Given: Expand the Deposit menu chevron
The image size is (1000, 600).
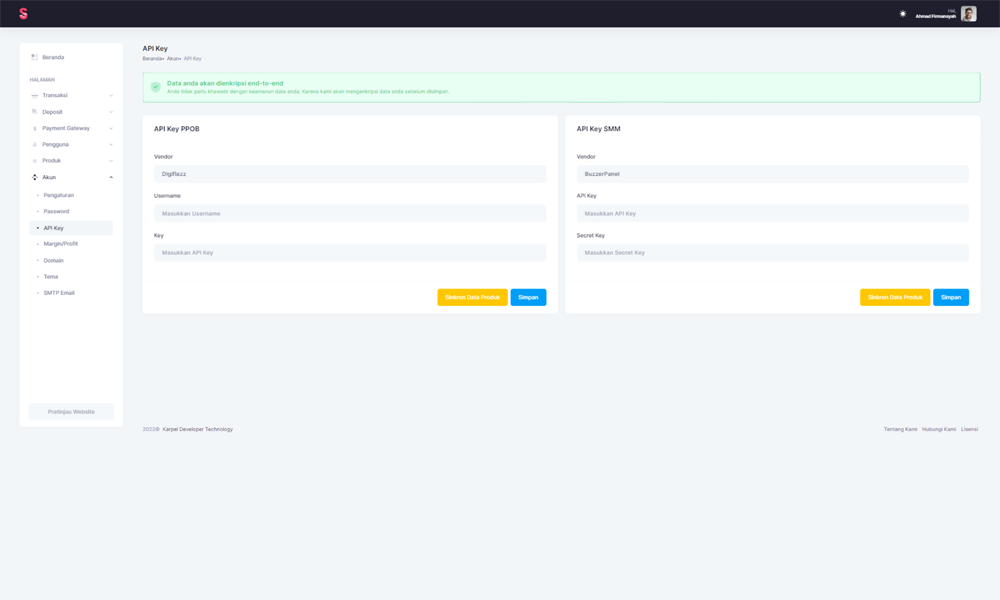Looking at the screenshot, I should 111,112.
